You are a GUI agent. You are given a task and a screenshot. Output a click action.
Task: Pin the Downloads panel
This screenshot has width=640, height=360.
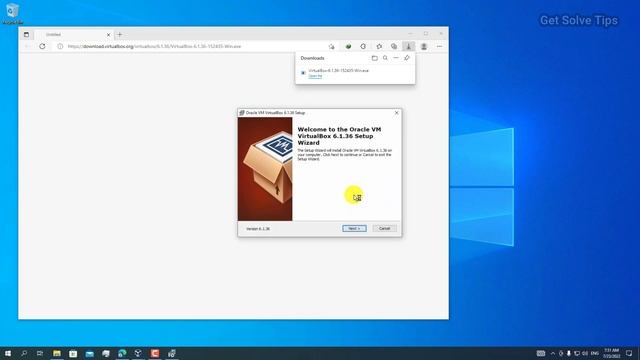pos(407,58)
